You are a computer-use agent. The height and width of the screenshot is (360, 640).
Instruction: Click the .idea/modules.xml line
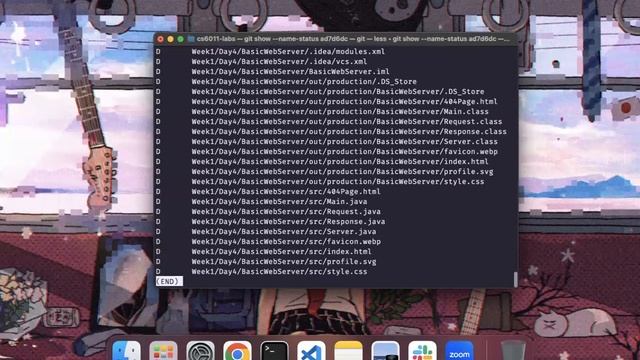pyautogui.click(x=288, y=51)
